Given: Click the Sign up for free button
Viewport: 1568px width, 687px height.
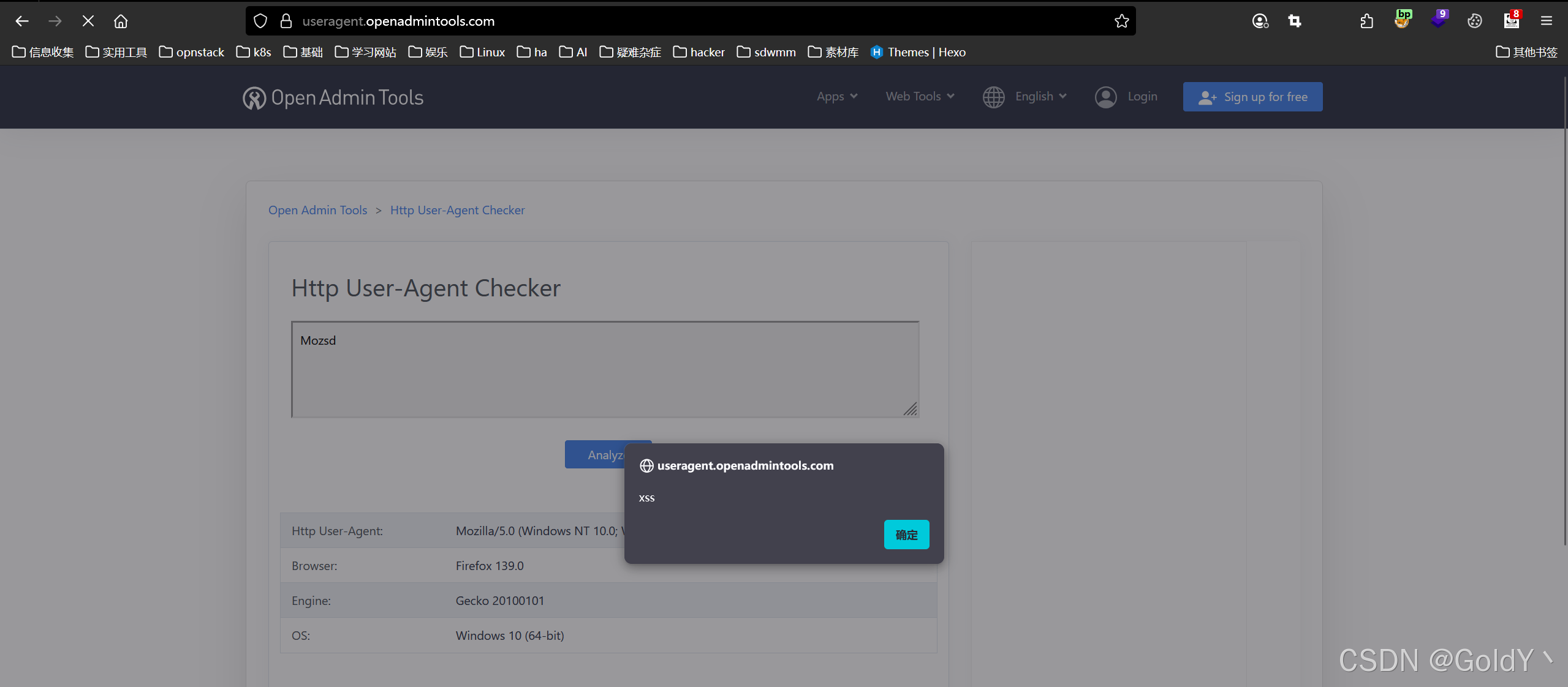Looking at the screenshot, I should [x=1252, y=97].
